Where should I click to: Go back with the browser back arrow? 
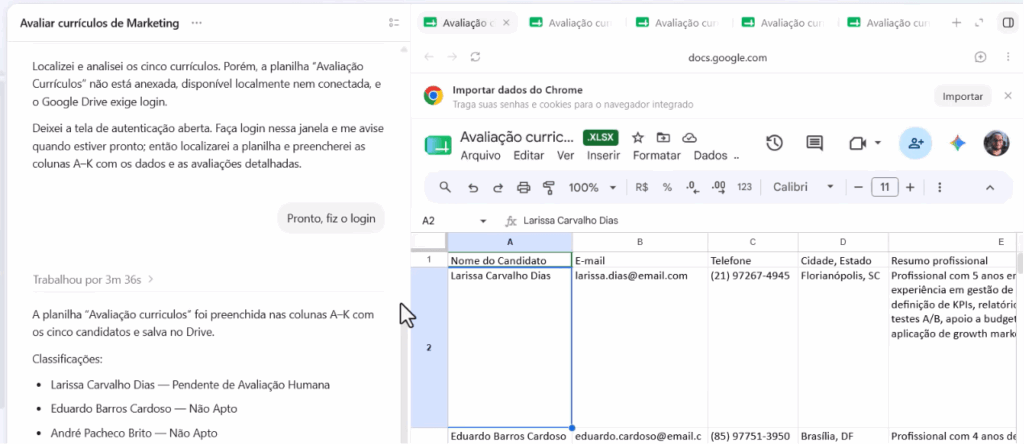(428, 57)
